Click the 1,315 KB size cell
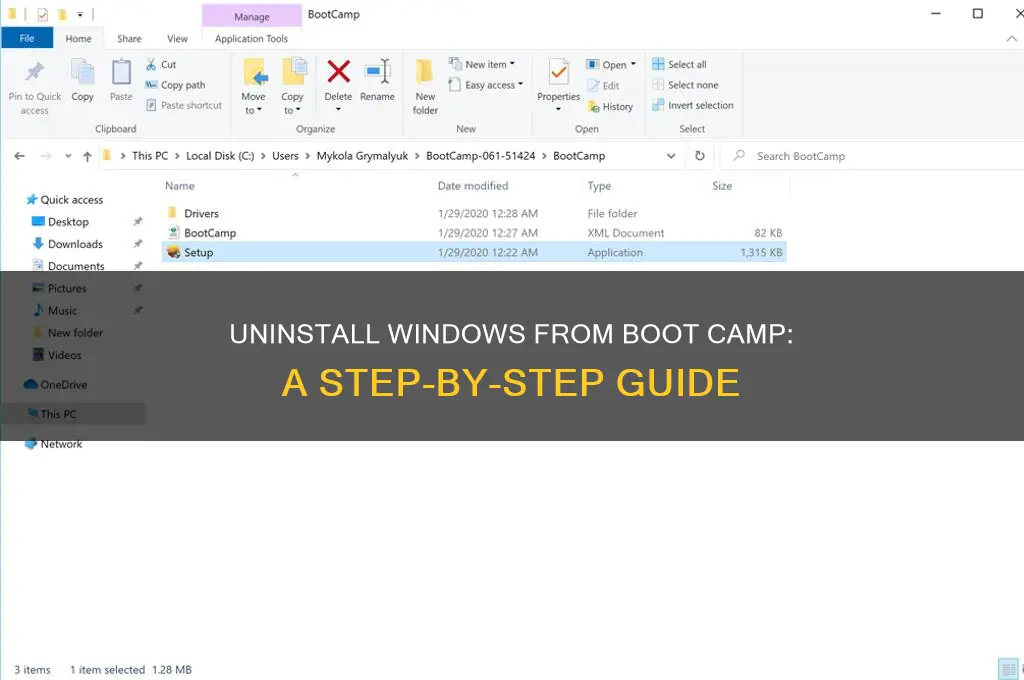This screenshot has height=680, width=1024. coord(761,253)
